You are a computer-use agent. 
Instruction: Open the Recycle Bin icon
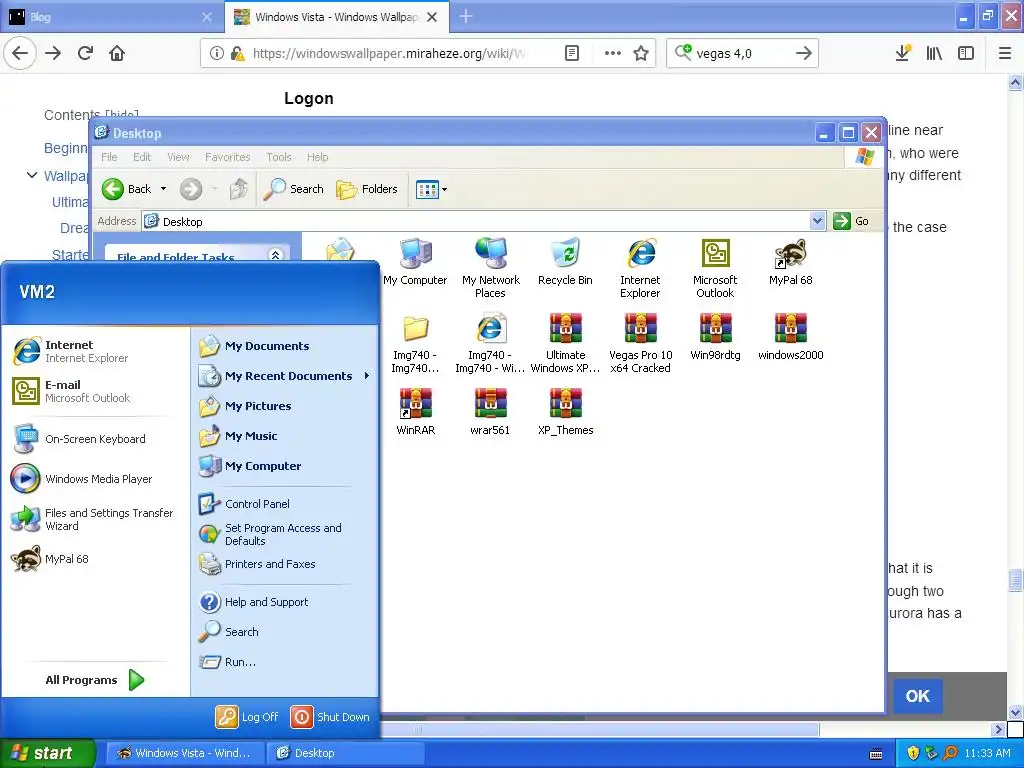[x=566, y=262]
